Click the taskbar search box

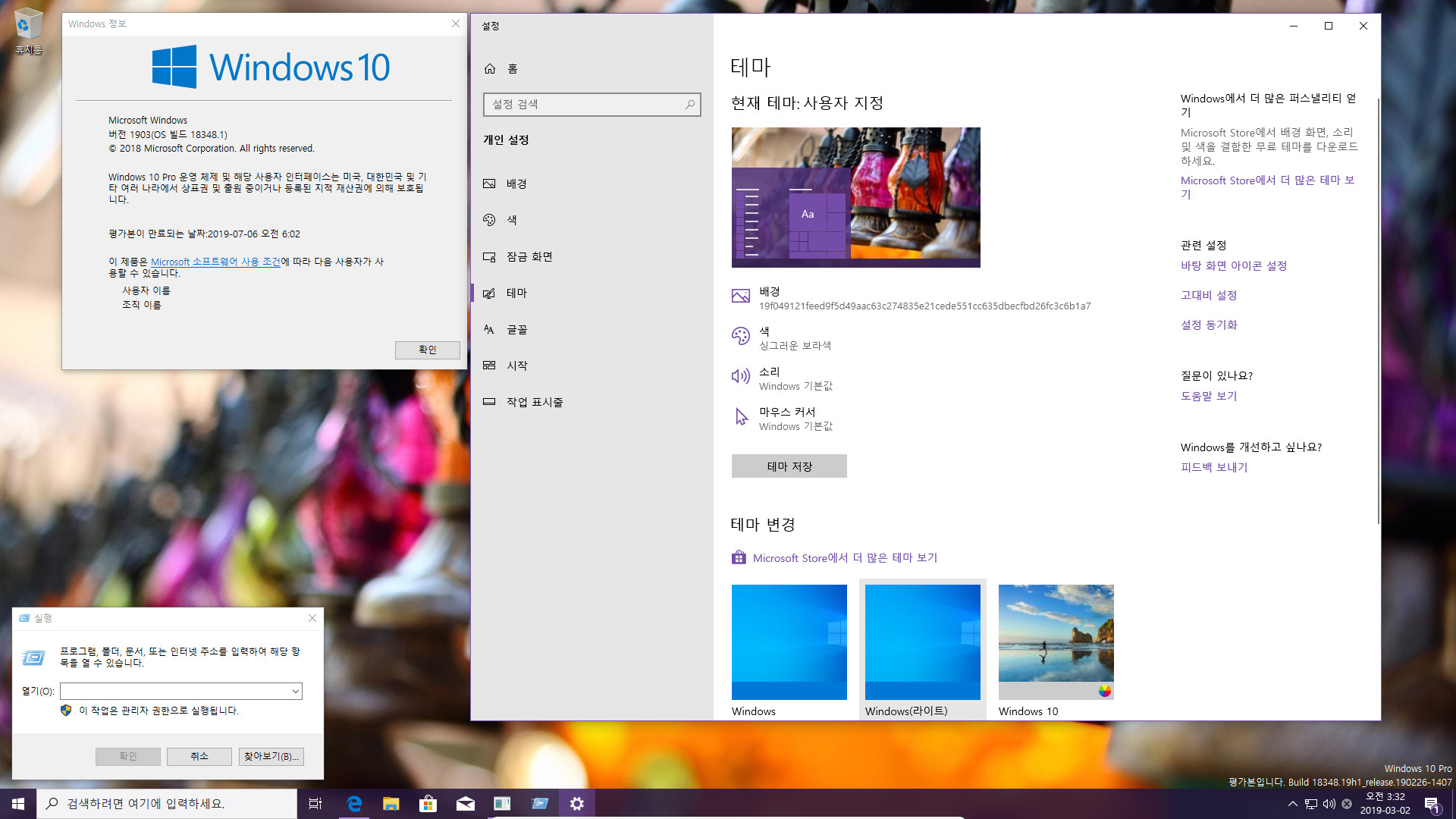(x=167, y=804)
